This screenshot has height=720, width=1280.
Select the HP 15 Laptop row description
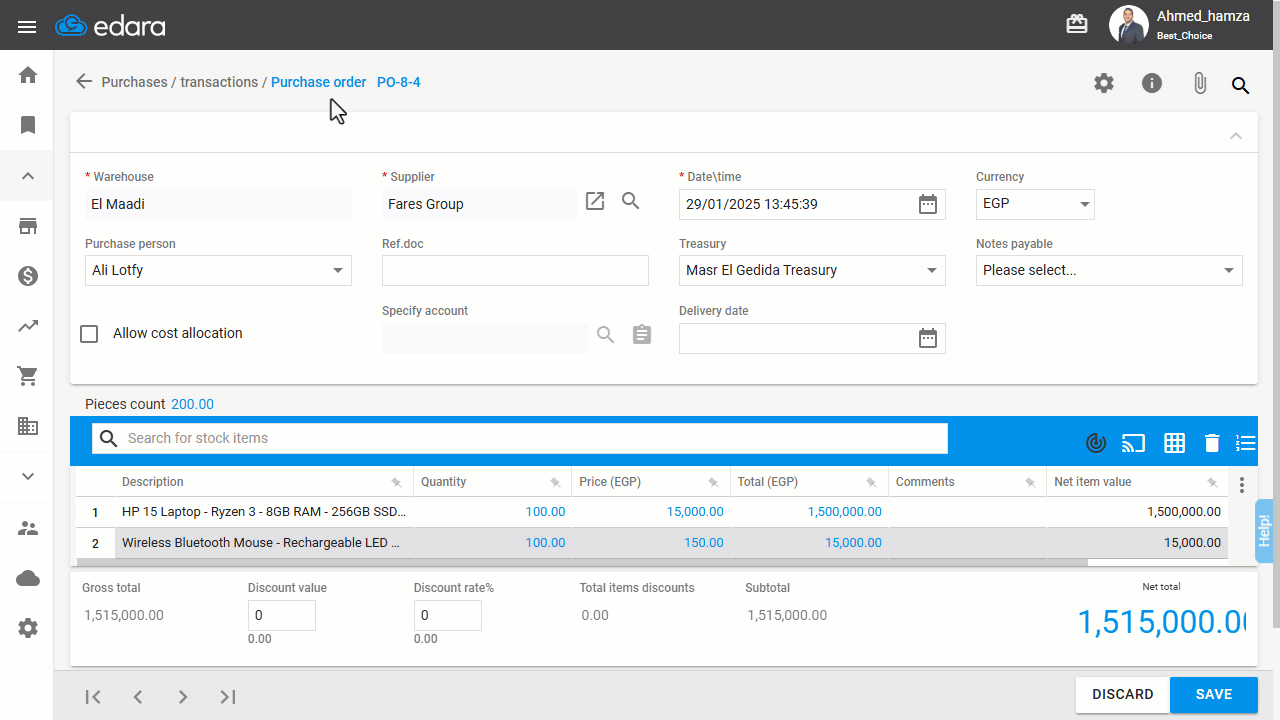pos(264,512)
